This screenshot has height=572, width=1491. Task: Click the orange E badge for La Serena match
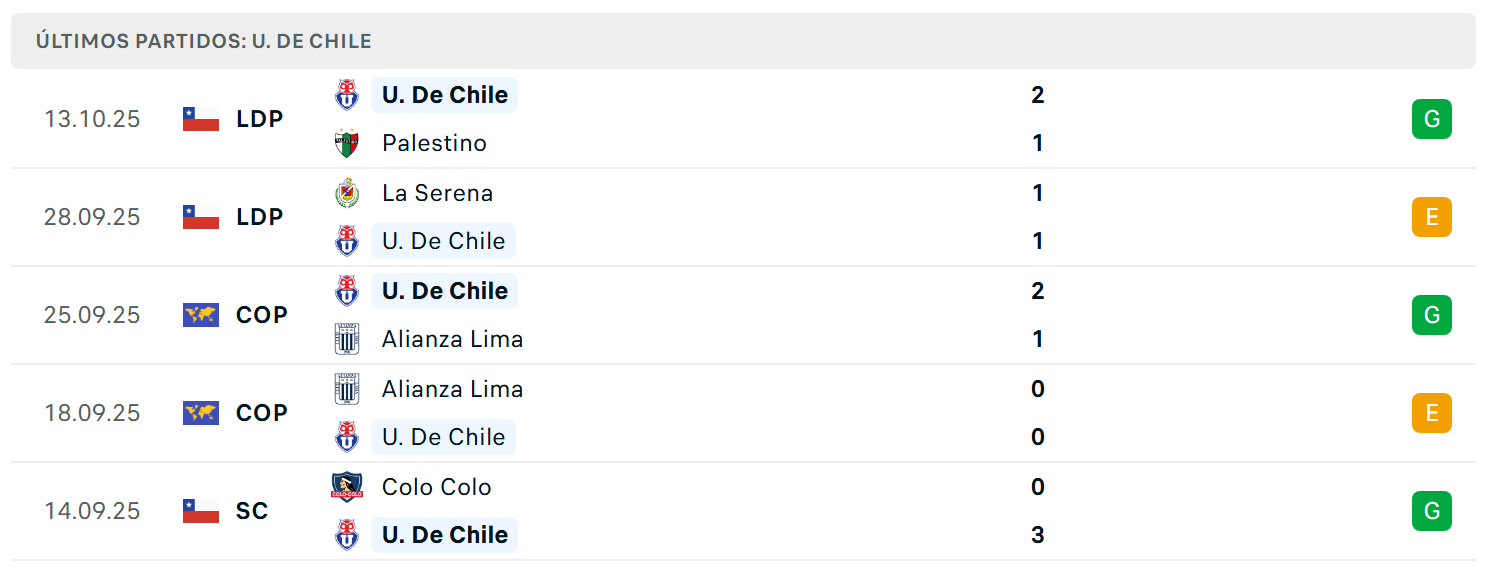click(x=1431, y=217)
